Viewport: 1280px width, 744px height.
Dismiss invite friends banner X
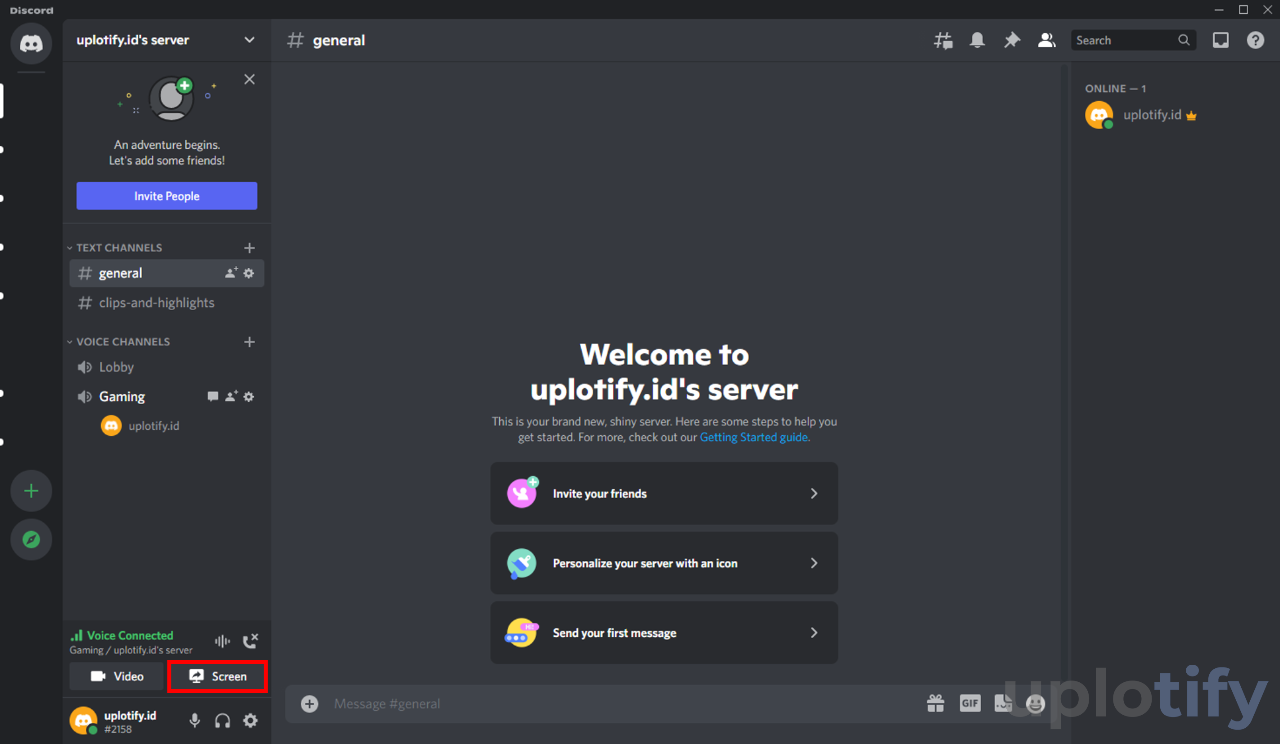(x=249, y=79)
